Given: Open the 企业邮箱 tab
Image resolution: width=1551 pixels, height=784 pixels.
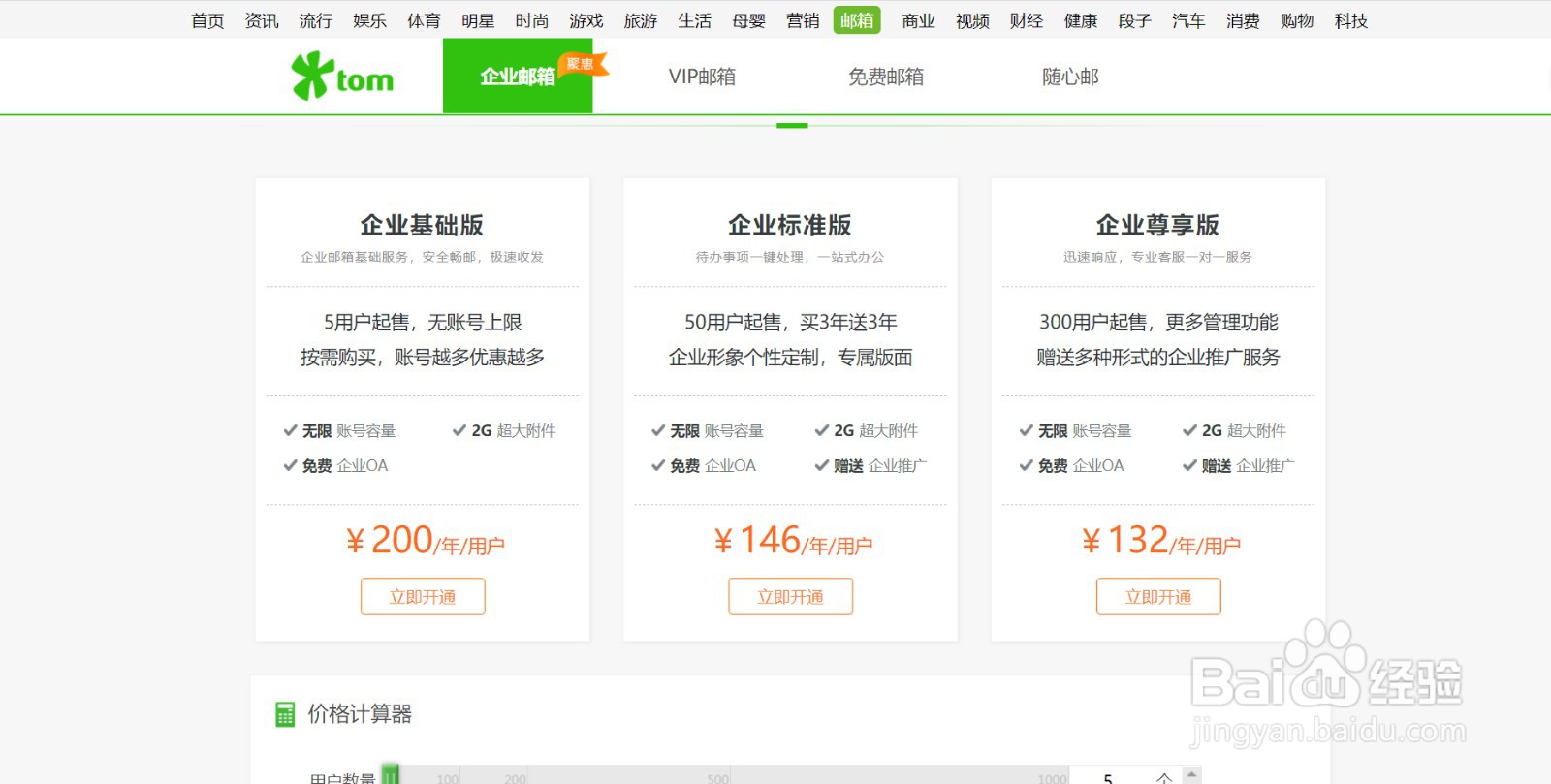Looking at the screenshot, I should (x=518, y=76).
